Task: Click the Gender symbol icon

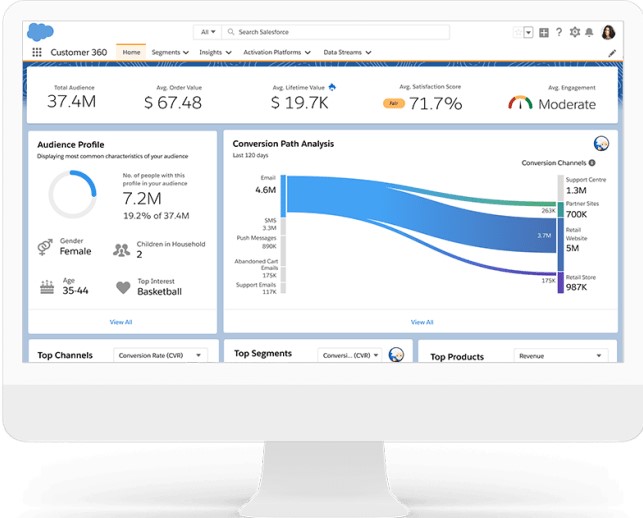Action: pyautogui.click(x=45, y=247)
